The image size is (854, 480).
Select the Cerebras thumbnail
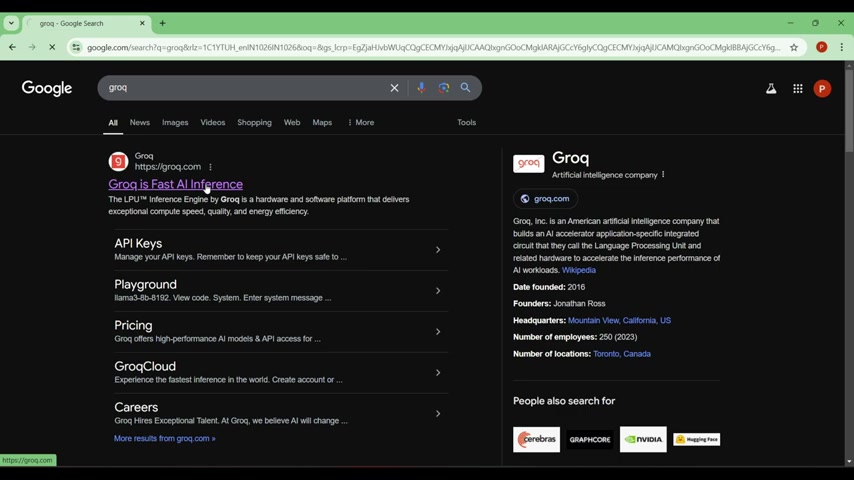[536, 439]
